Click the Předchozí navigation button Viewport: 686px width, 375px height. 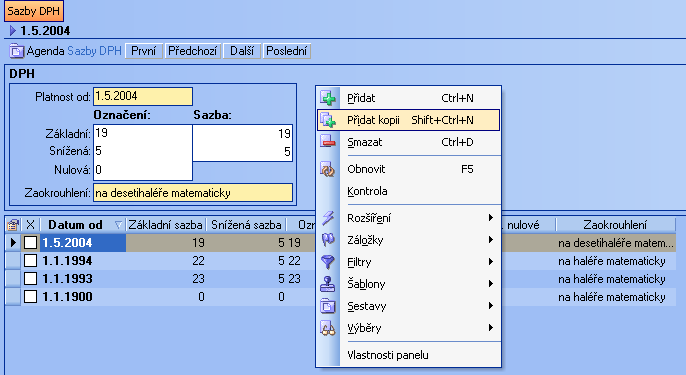(x=193, y=51)
